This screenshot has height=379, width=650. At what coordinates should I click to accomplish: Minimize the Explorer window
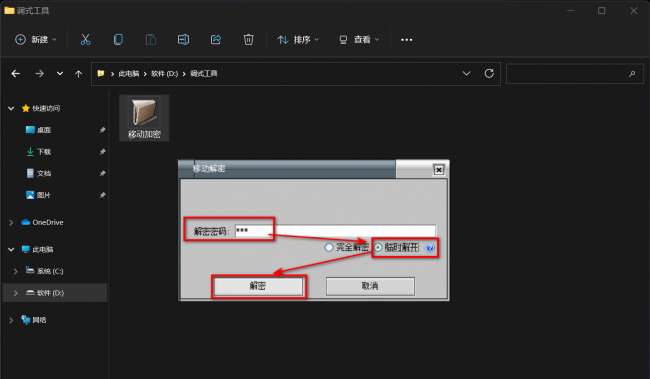point(570,11)
